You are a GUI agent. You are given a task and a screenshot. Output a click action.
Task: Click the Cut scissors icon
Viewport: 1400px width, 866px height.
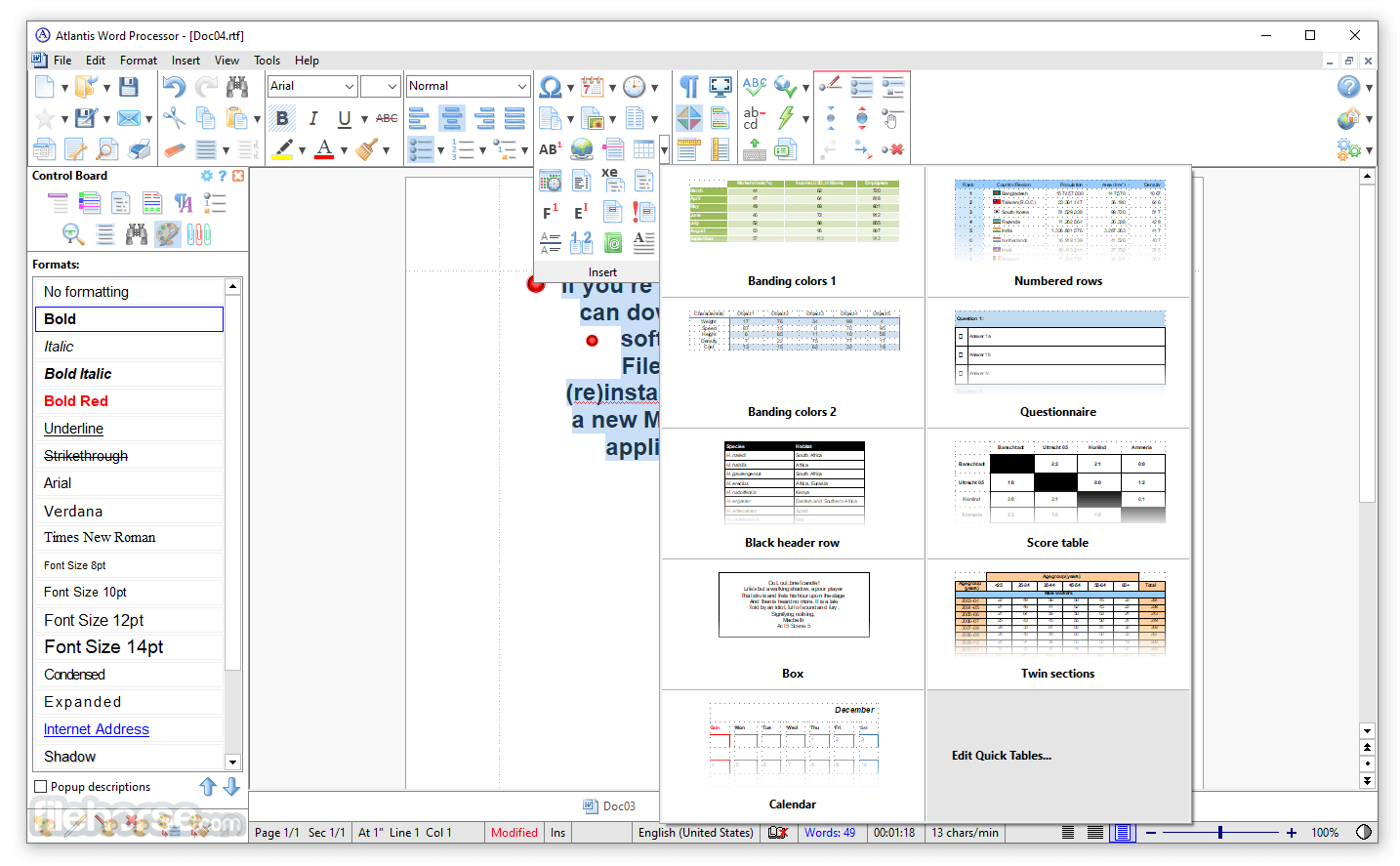click(x=174, y=118)
